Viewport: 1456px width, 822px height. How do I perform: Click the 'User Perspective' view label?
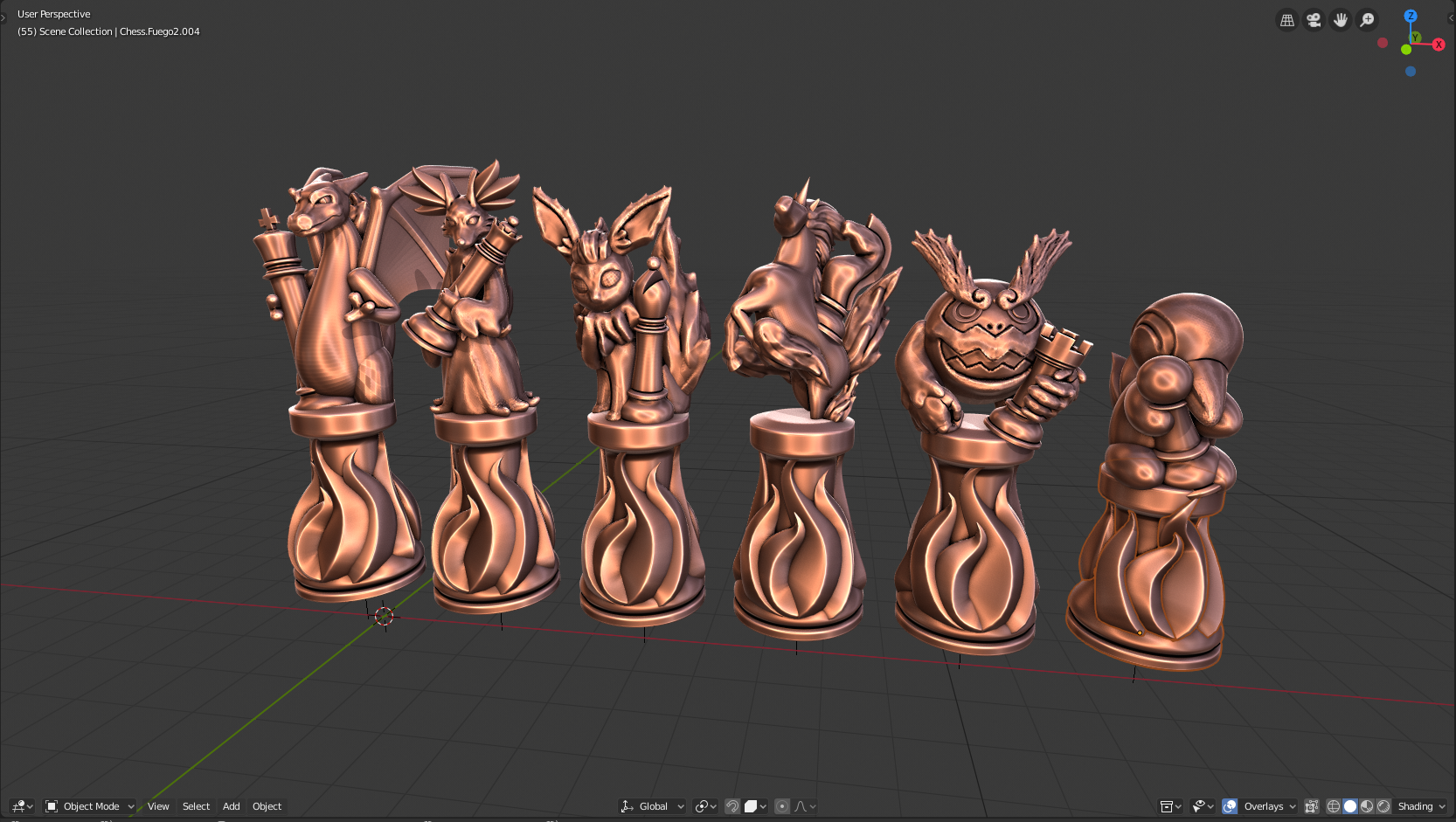(54, 14)
